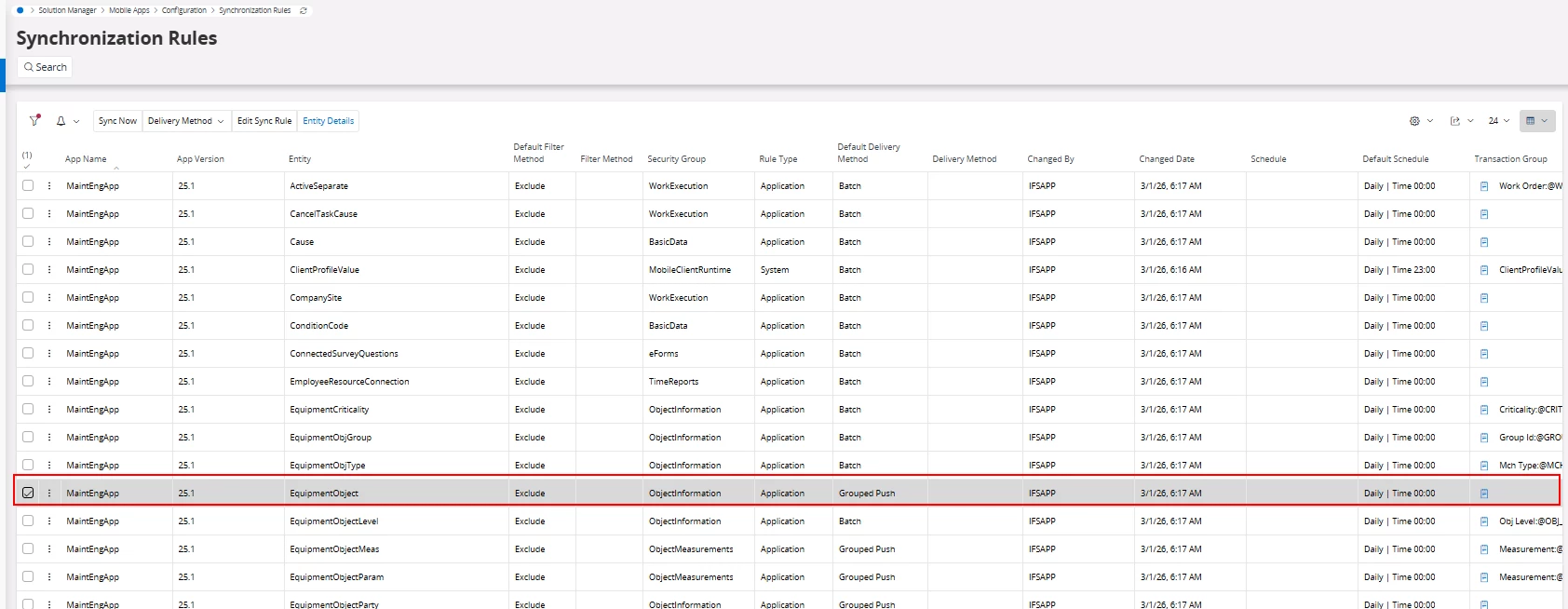Open the settings gear icon above the table

[1414, 121]
